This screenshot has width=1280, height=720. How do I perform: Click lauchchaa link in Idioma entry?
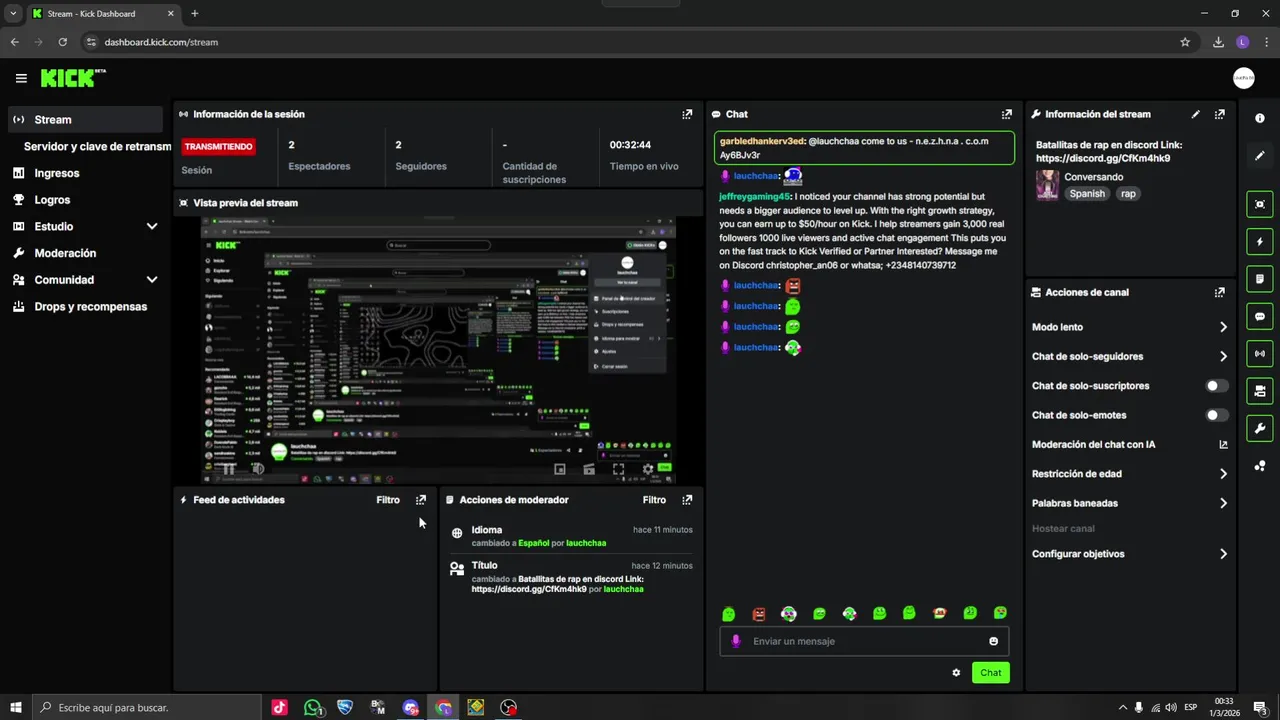pos(586,543)
